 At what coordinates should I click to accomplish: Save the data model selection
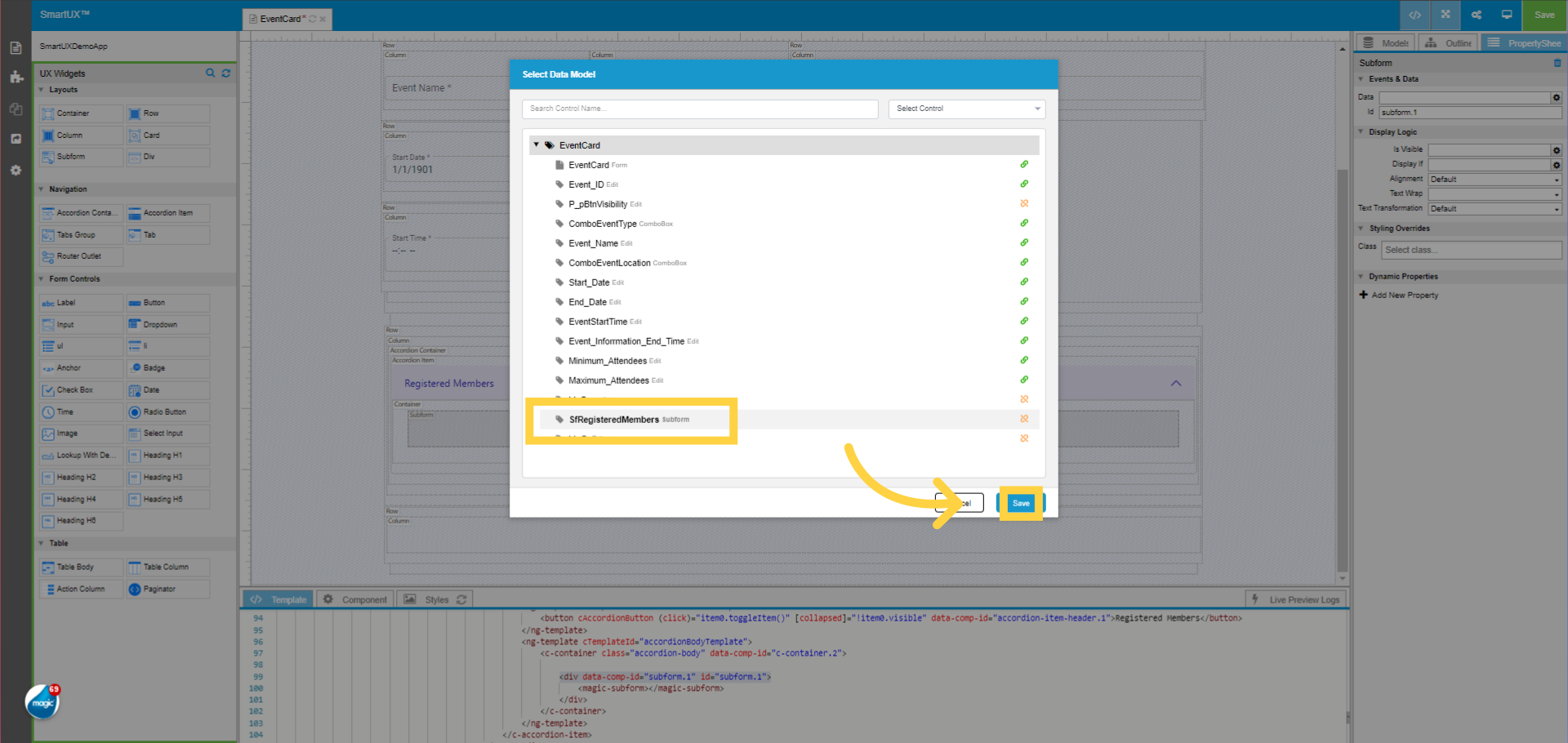click(1021, 503)
